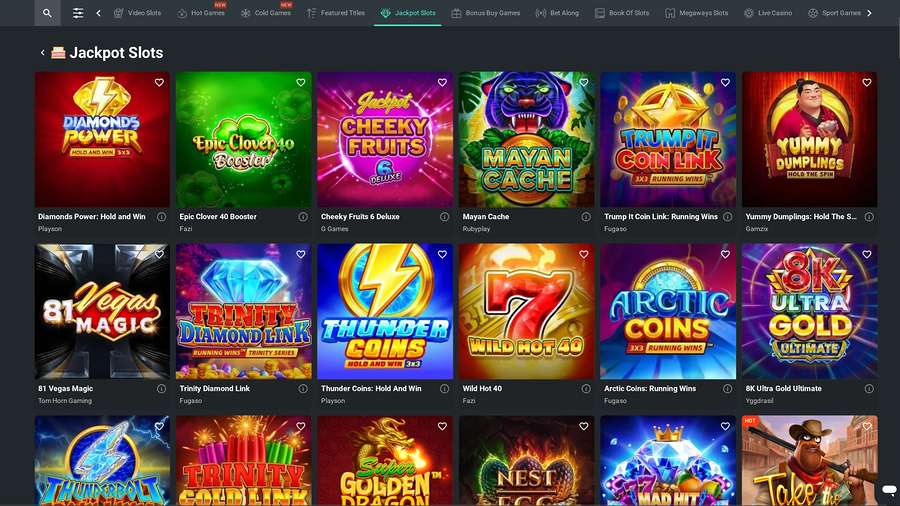The image size is (900, 506).
Task: Open the Trump It Coin Link thumbnail
Action: coord(668,139)
